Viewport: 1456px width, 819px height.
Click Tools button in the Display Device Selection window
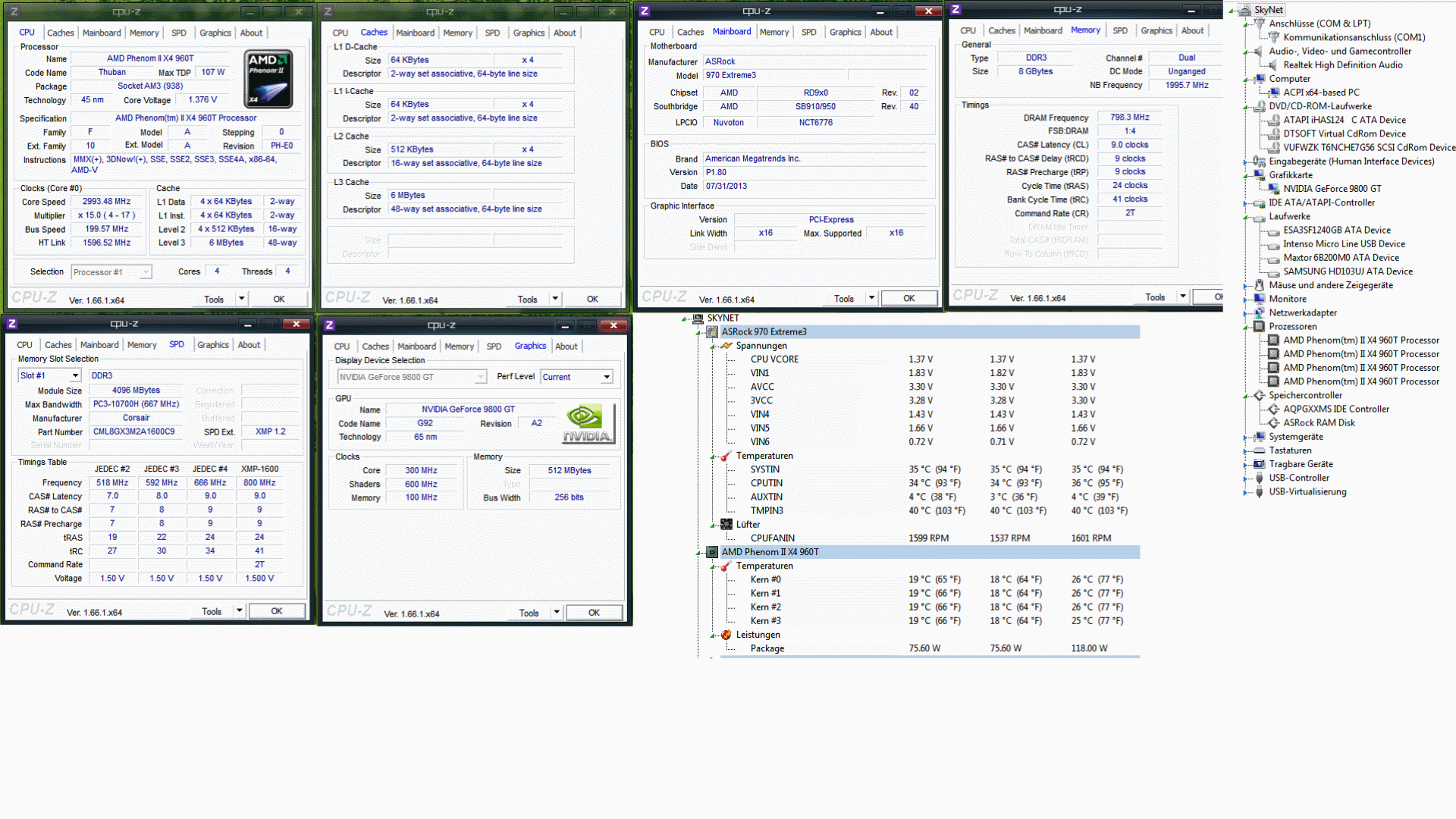click(529, 613)
